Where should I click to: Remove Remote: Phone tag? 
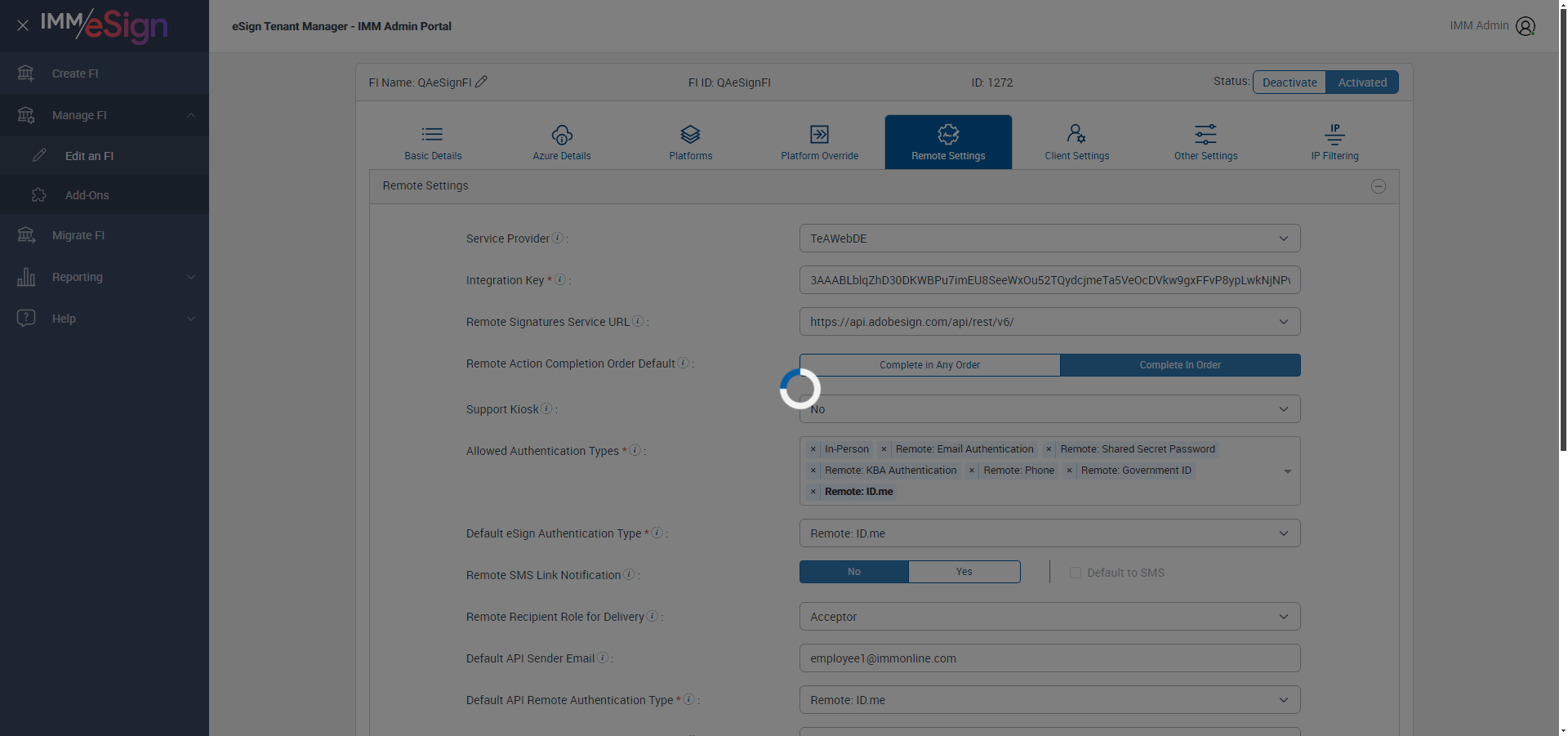tap(972, 471)
